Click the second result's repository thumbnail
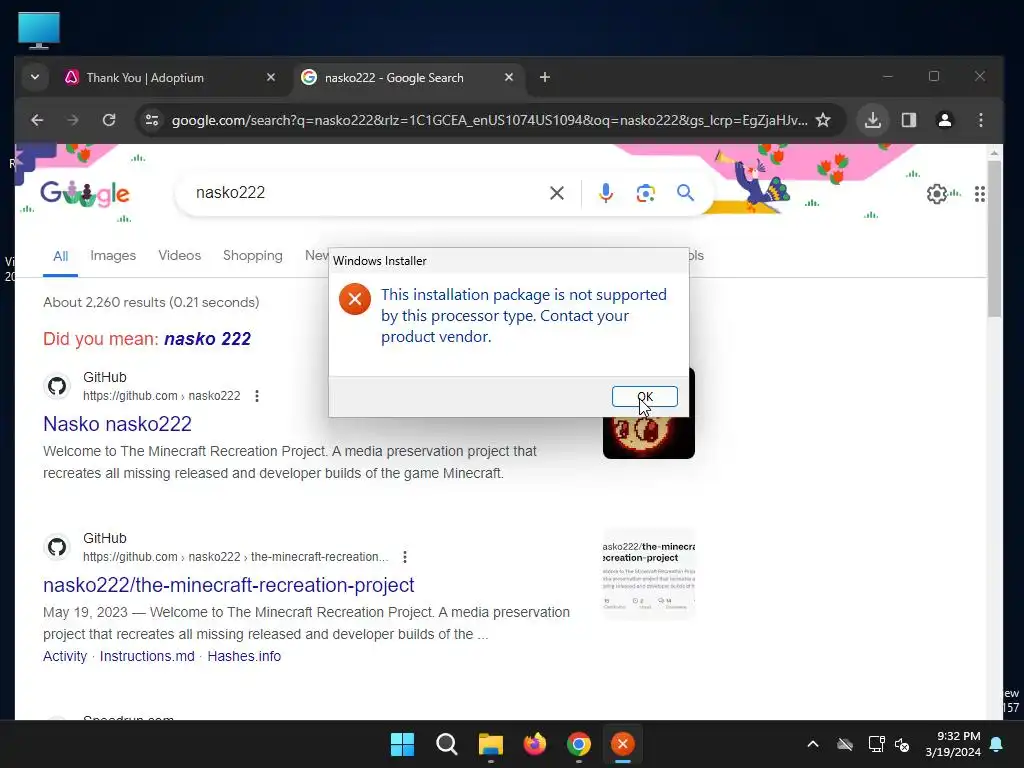The height and width of the screenshot is (768, 1024). 648,574
